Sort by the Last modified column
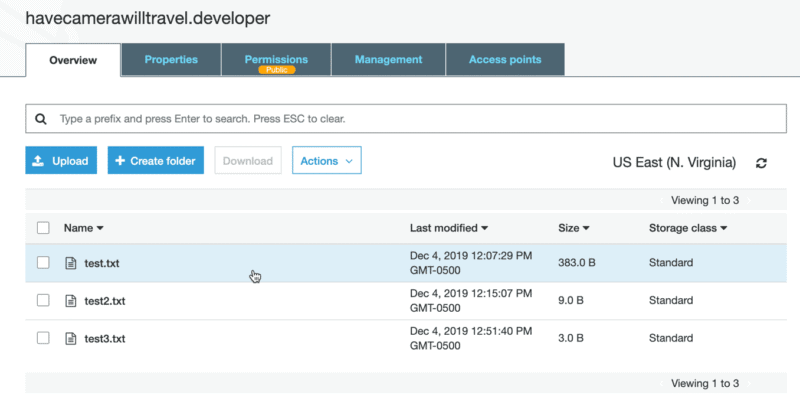800x411 pixels. (x=448, y=228)
